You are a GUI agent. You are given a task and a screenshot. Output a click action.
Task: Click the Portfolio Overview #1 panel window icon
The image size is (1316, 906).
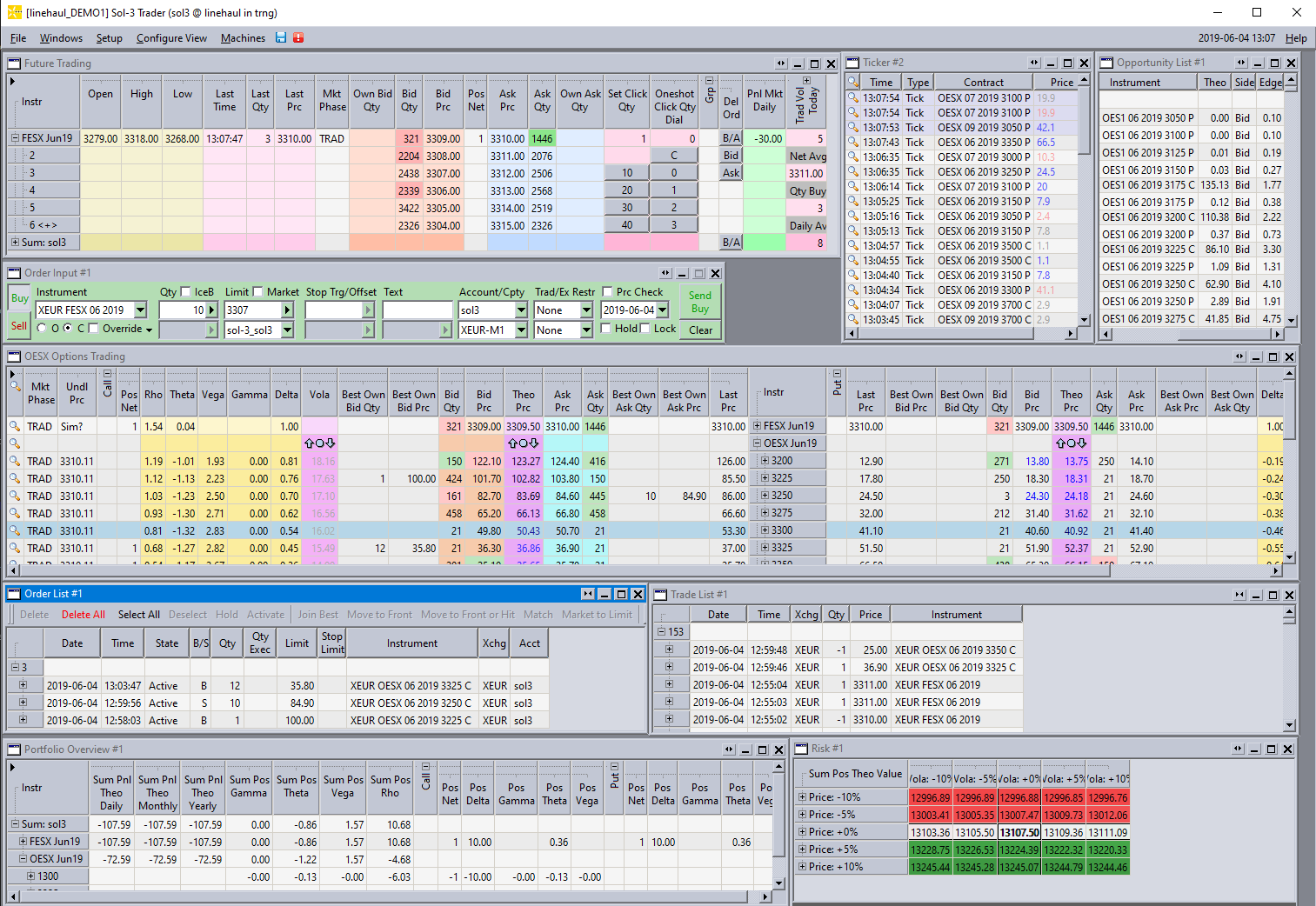point(14,749)
